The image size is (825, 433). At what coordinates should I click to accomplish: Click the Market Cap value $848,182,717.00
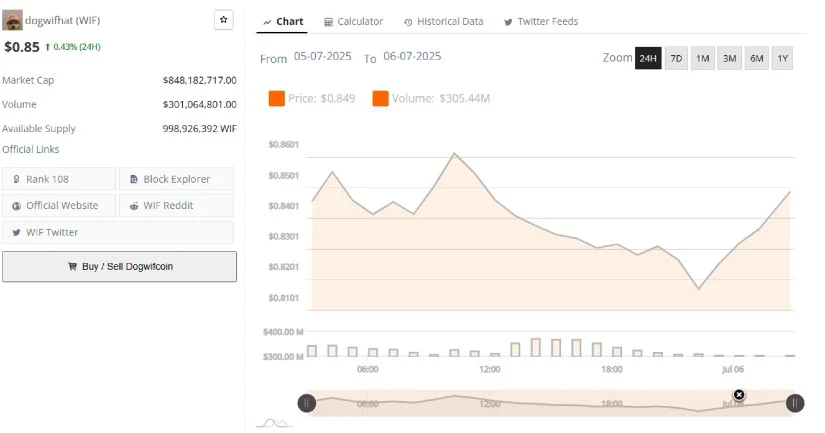[x=199, y=80]
